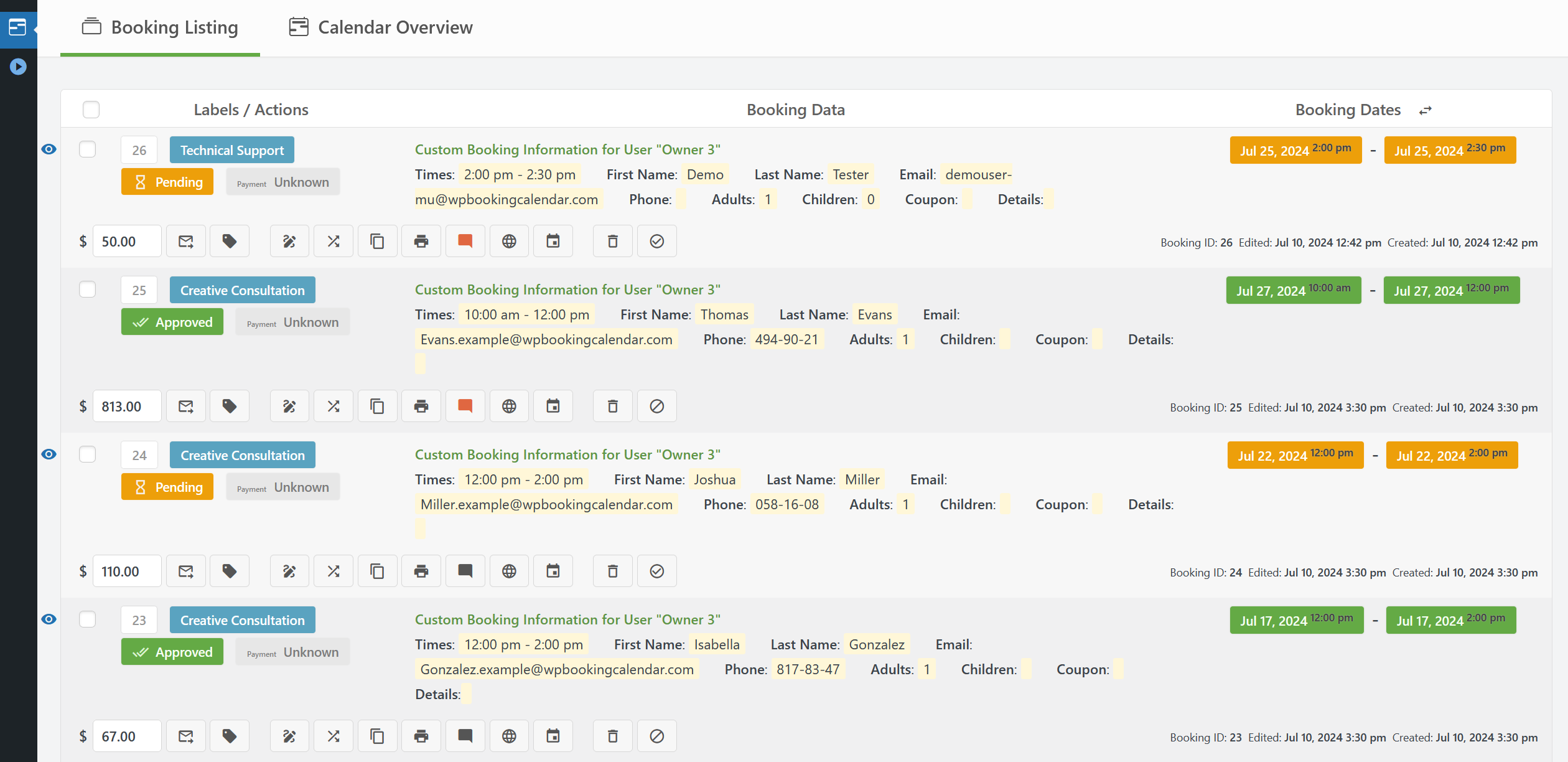Image resolution: width=1568 pixels, height=762 pixels.
Task: Open the print preview for booking 26
Action: [421, 241]
